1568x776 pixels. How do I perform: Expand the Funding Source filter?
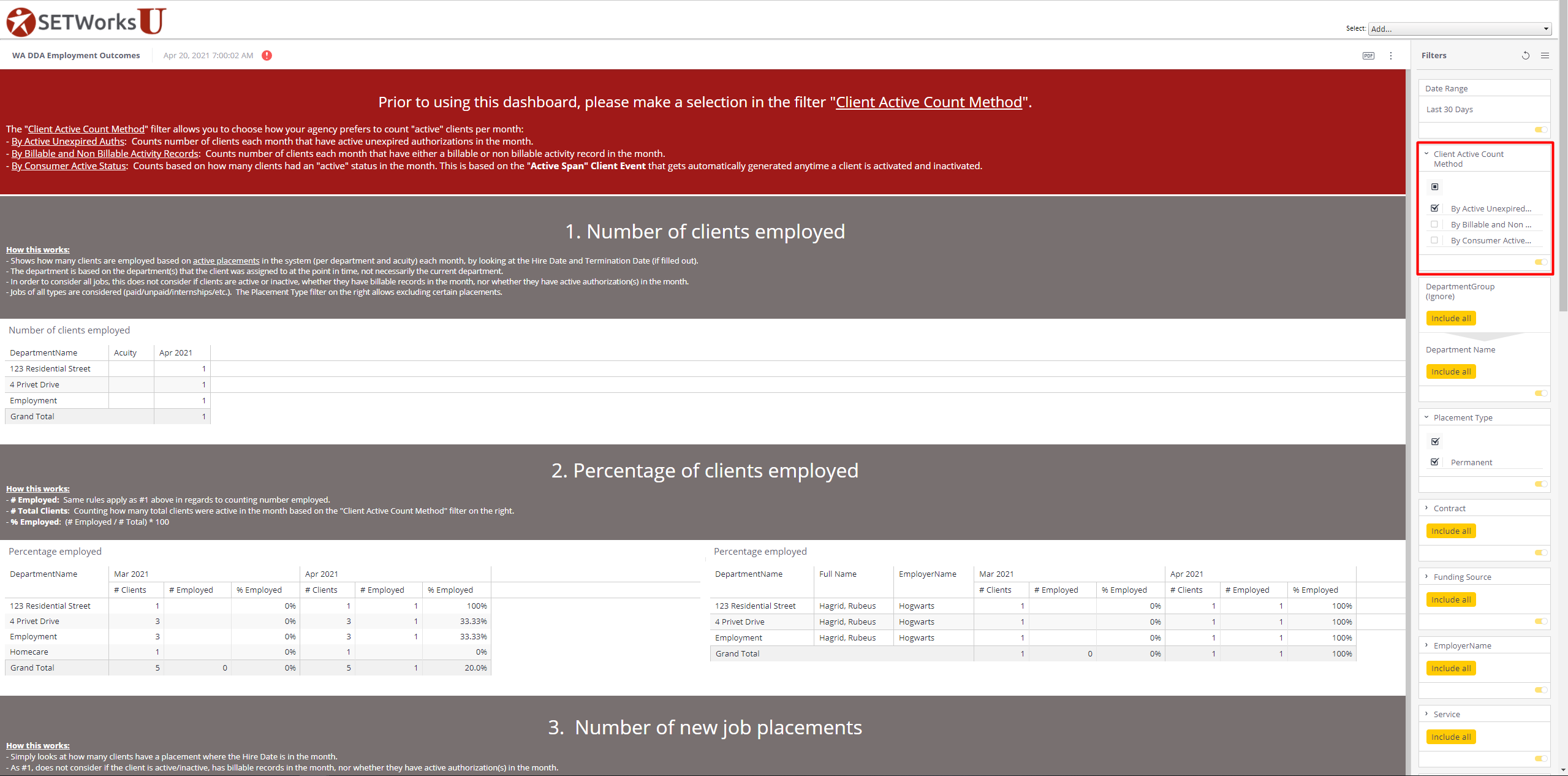click(x=1426, y=577)
